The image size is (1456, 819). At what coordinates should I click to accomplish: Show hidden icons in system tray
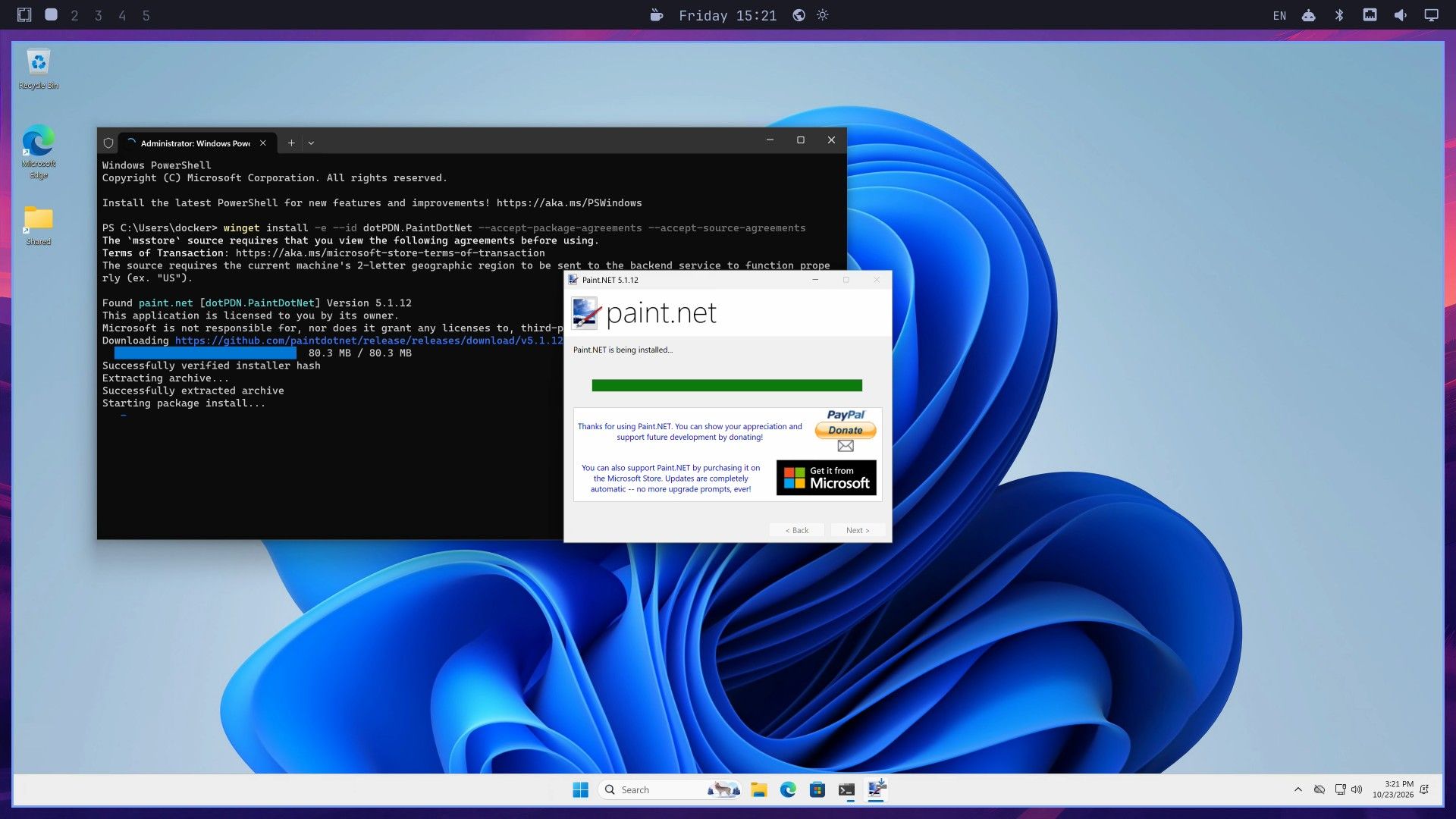pos(1298,789)
